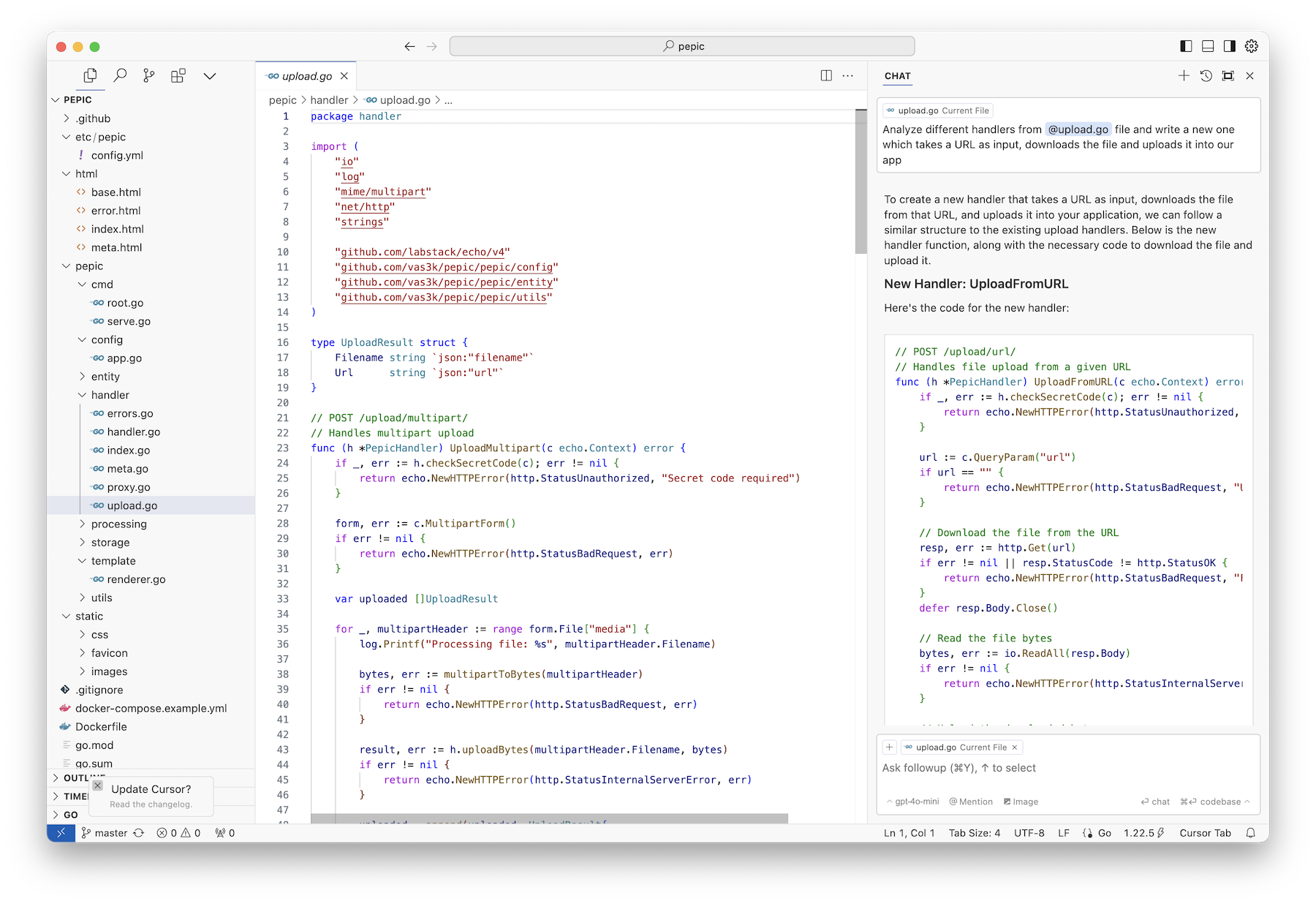Click ports forwarded status icon
This screenshot has height=904, width=1316.
[x=225, y=832]
